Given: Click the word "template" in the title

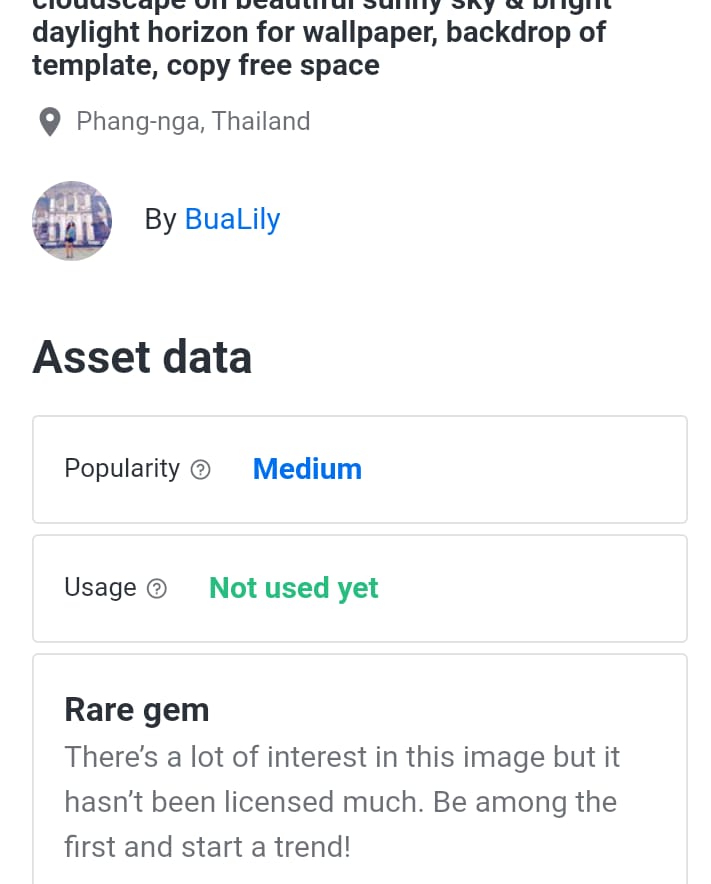Looking at the screenshot, I should [x=92, y=66].
